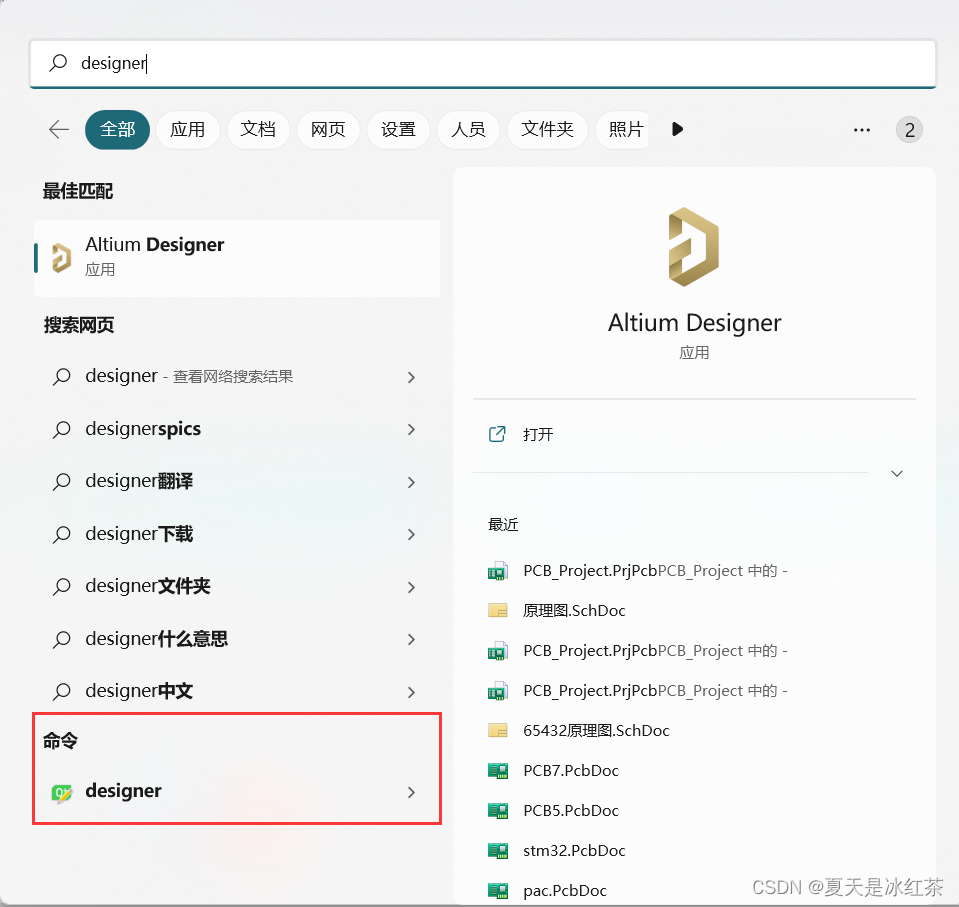This screenshot has height=907, width=959.
Task: Click PCB icon of pac.PcbDoc
Action: [x=498, y=890]
